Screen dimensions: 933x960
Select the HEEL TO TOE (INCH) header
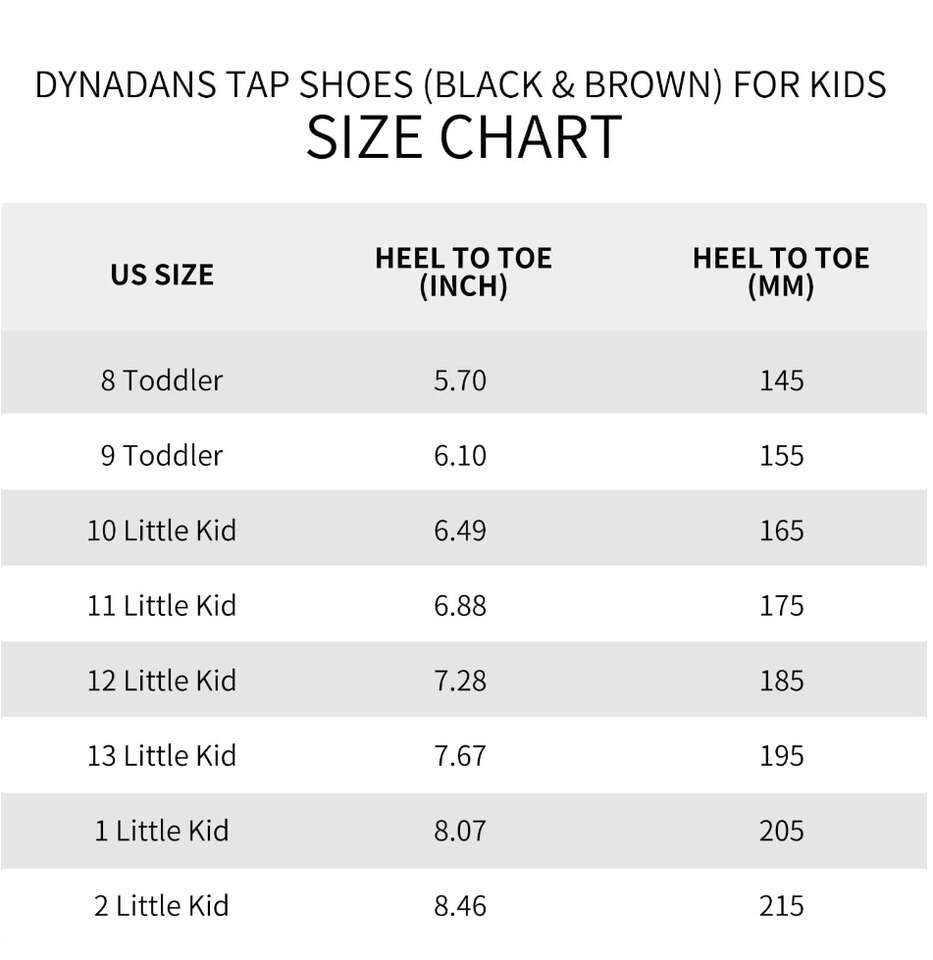(462, 272)
